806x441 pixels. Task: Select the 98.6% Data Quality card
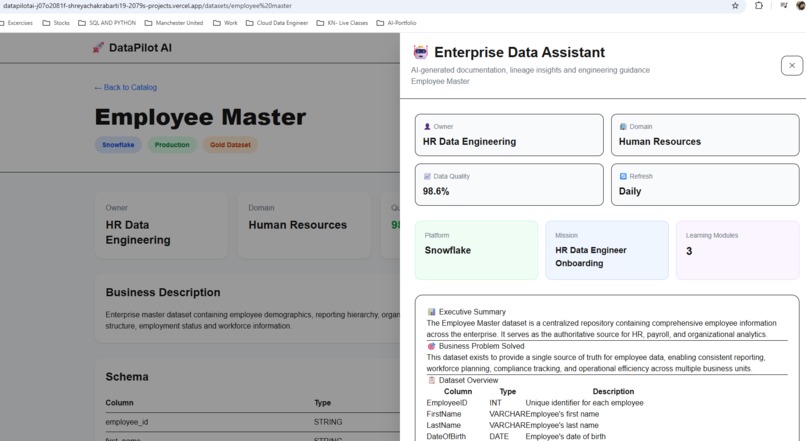click(x=509, y=185)
